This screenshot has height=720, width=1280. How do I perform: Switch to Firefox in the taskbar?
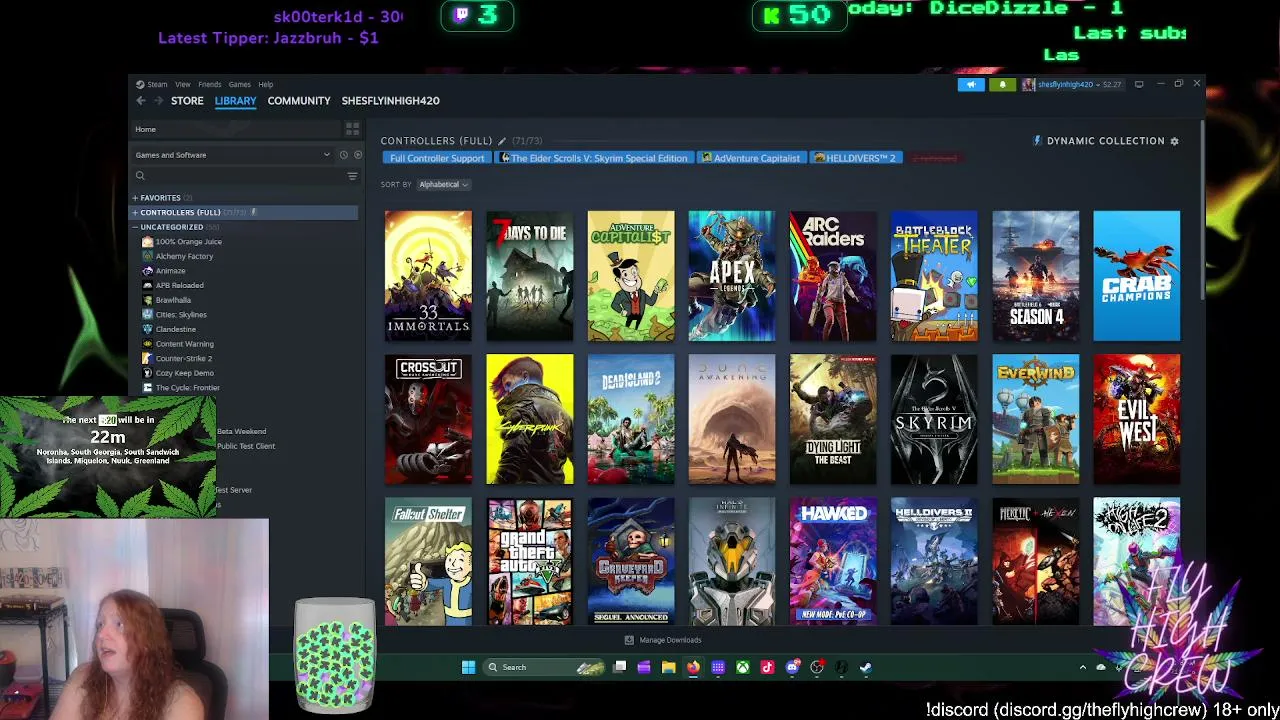click(x=693, y=667)
